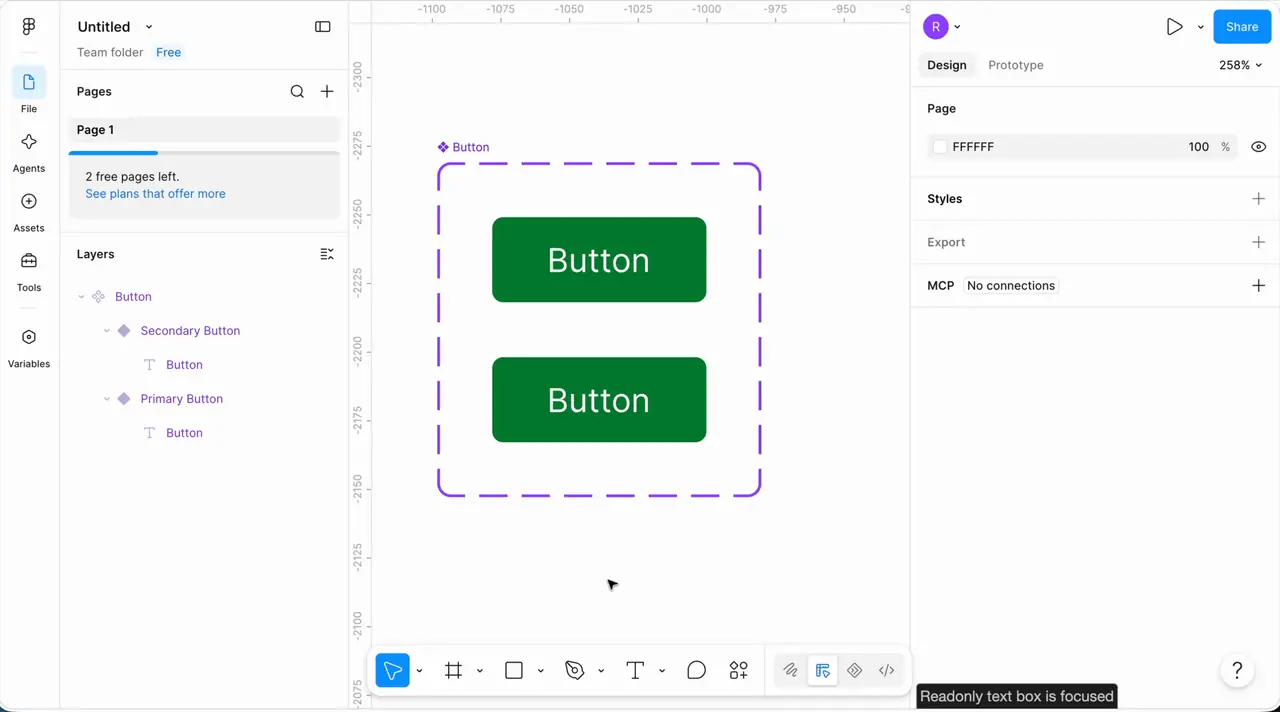
Task: Open the Figma main menu logo
Action: coord(28,27)
